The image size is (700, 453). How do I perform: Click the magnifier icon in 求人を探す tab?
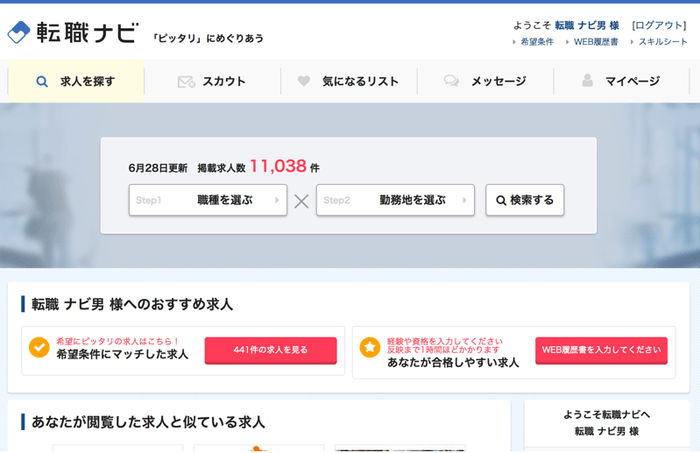pyautogui.click(x=42, y=82)
